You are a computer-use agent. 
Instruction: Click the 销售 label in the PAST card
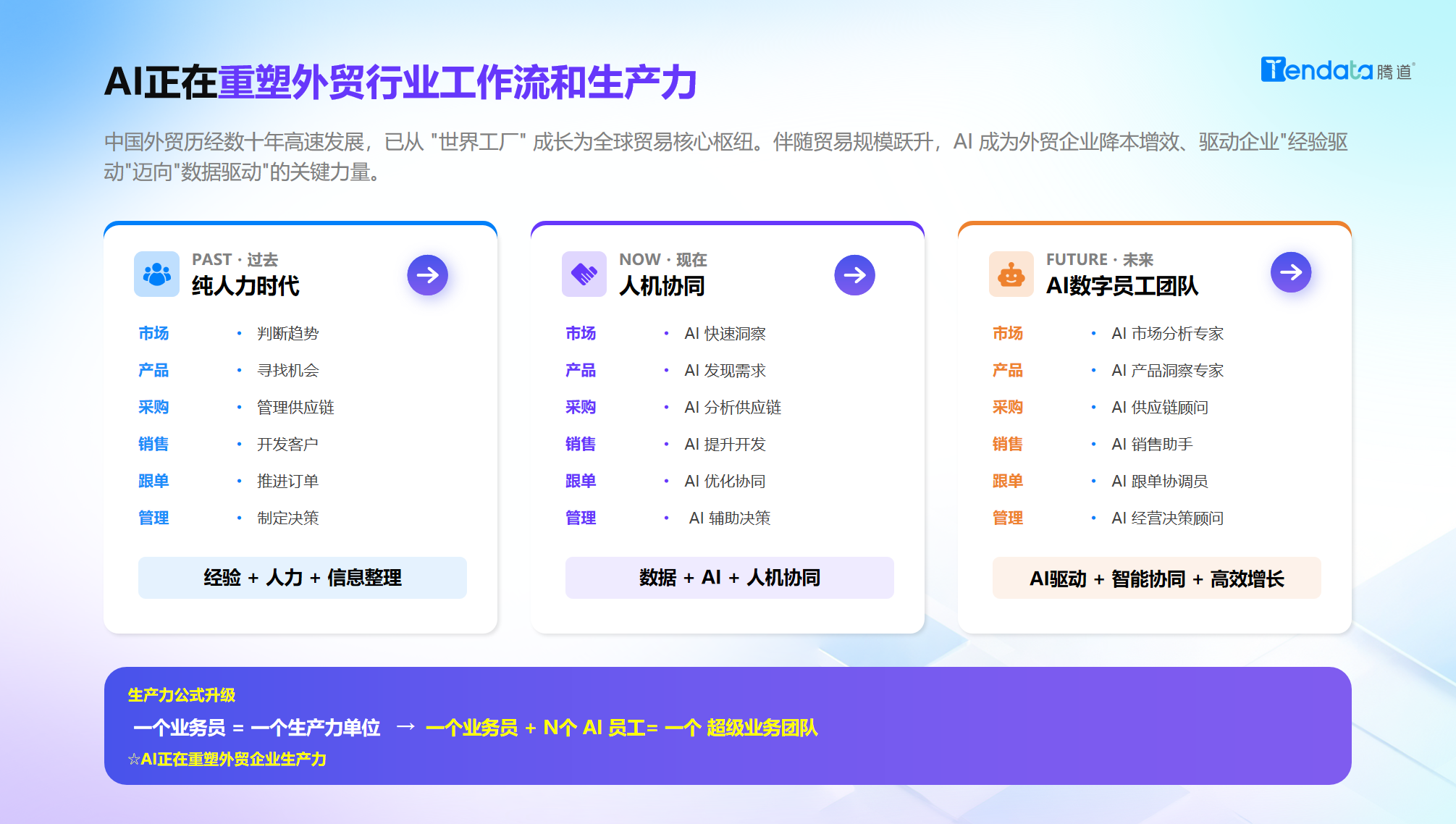coord(153,444)
